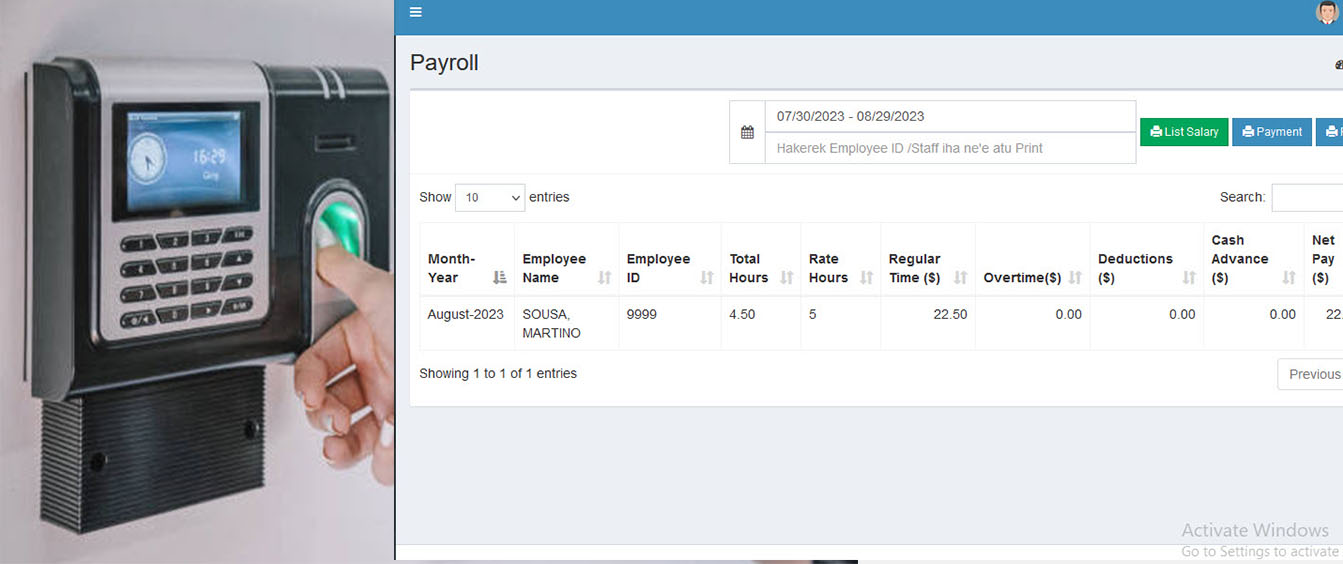Sort by Total Hours column sort icon
The height and width of the screenshot is (564, 1343).
[x=787, y=278]
